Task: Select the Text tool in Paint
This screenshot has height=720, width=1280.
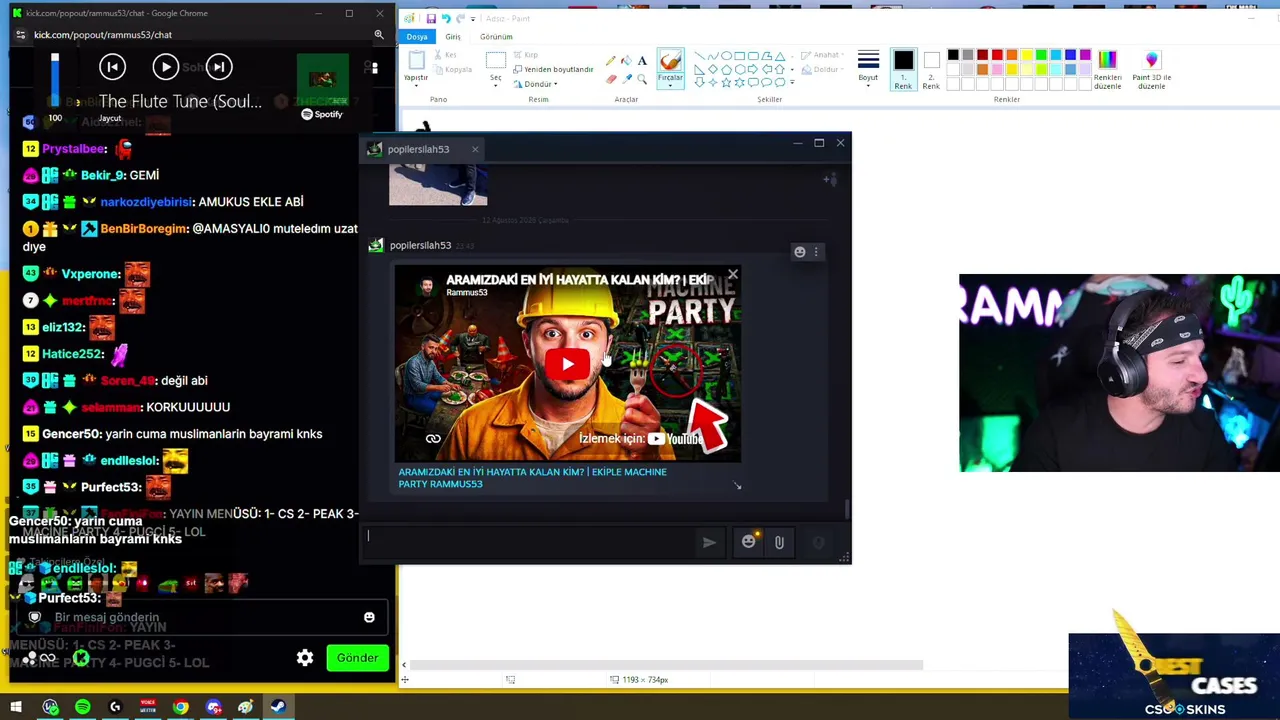Action: [642, 61]
